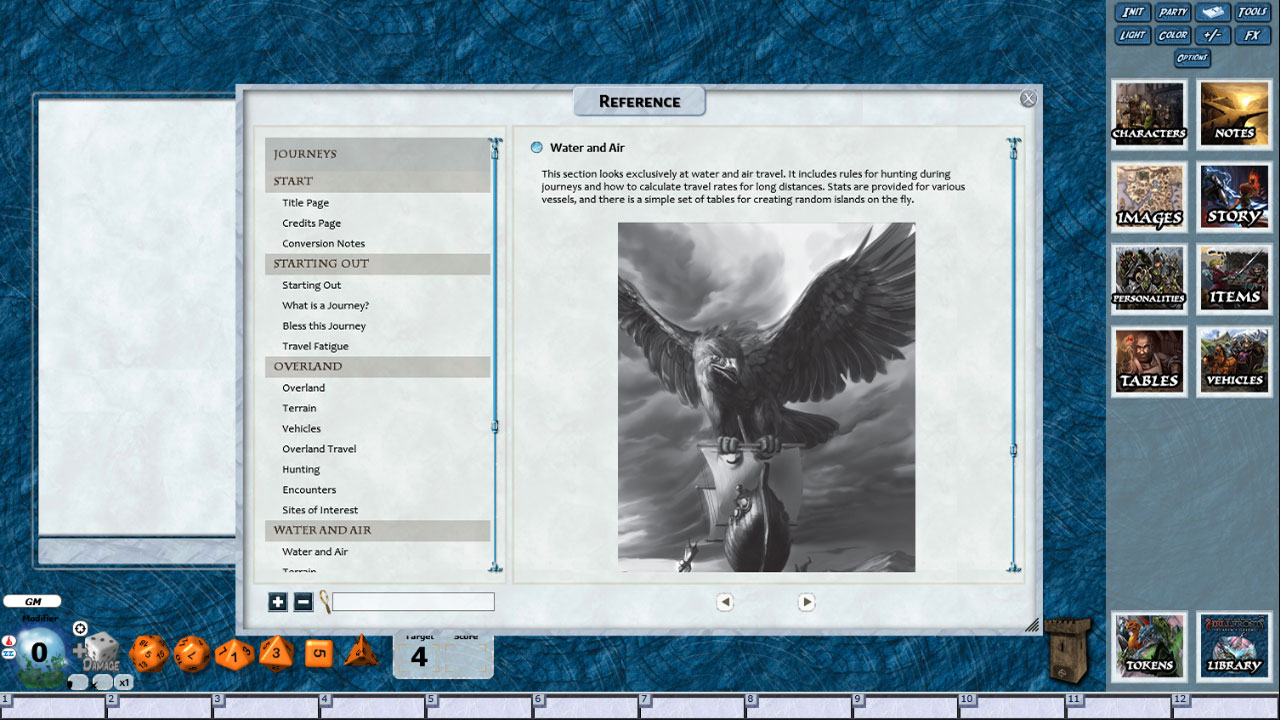Open the Library icon
The image size is (1280, 720).
click(1234, 646)
